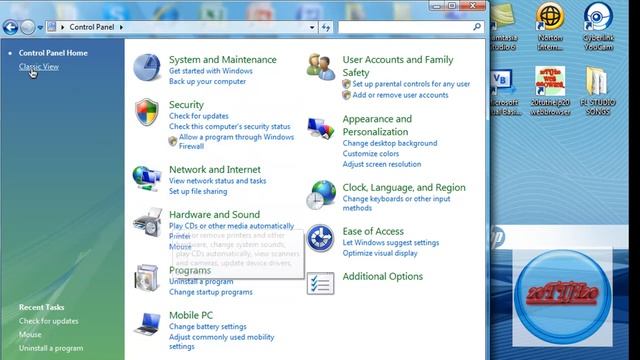Click Play CDs or other media automatically
The image size is (640, 360).
click(x=231, y=226)
